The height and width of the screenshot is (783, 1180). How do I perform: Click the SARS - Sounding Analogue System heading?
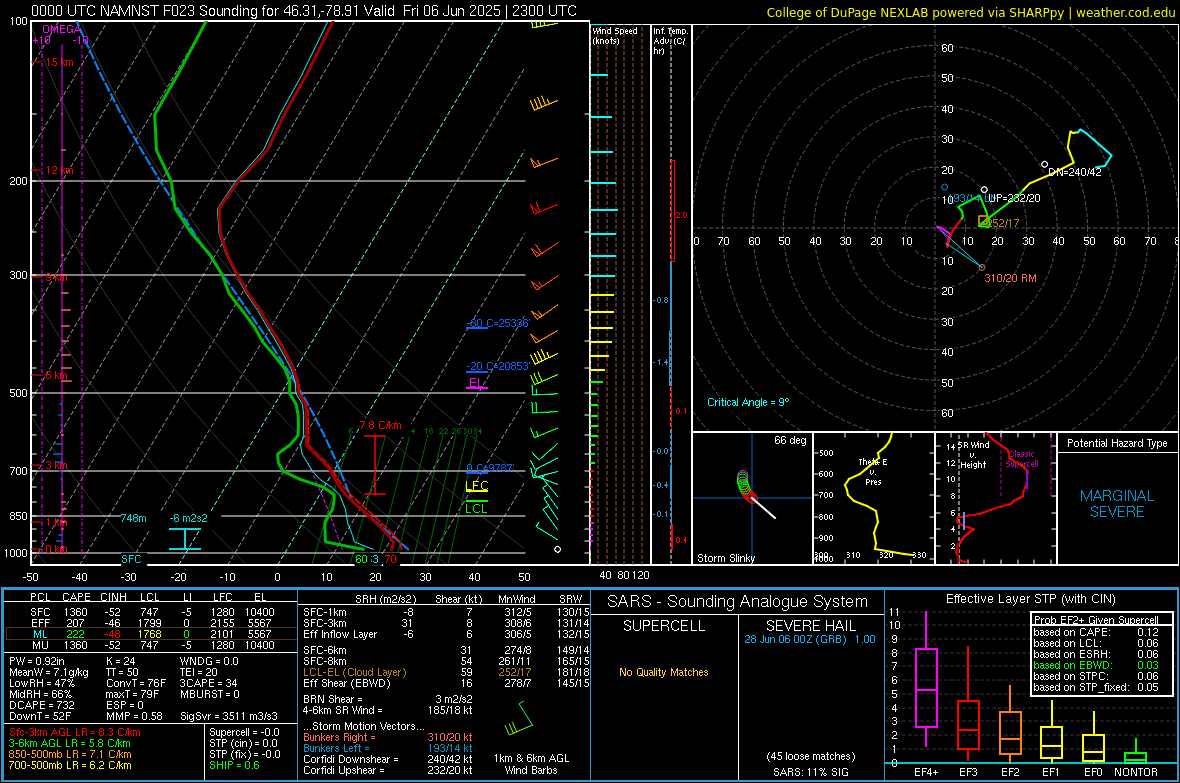tap(737, 602)
